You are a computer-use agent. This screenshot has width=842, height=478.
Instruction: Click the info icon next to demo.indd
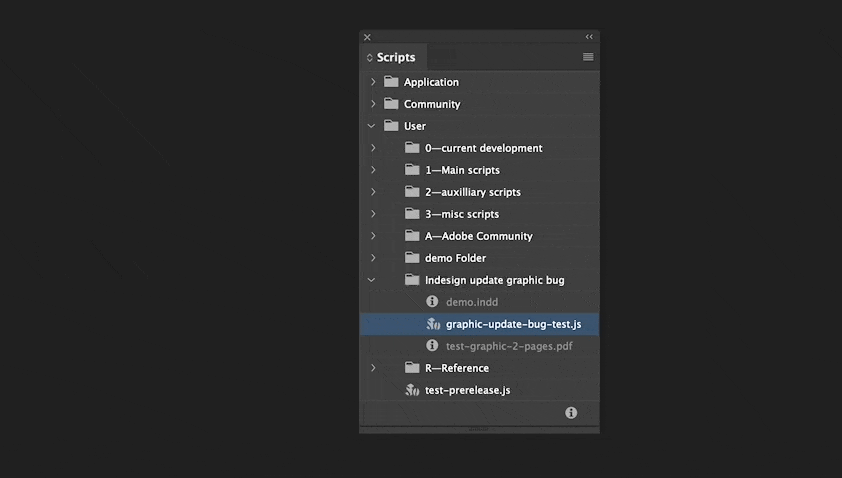tap(432, 301)
